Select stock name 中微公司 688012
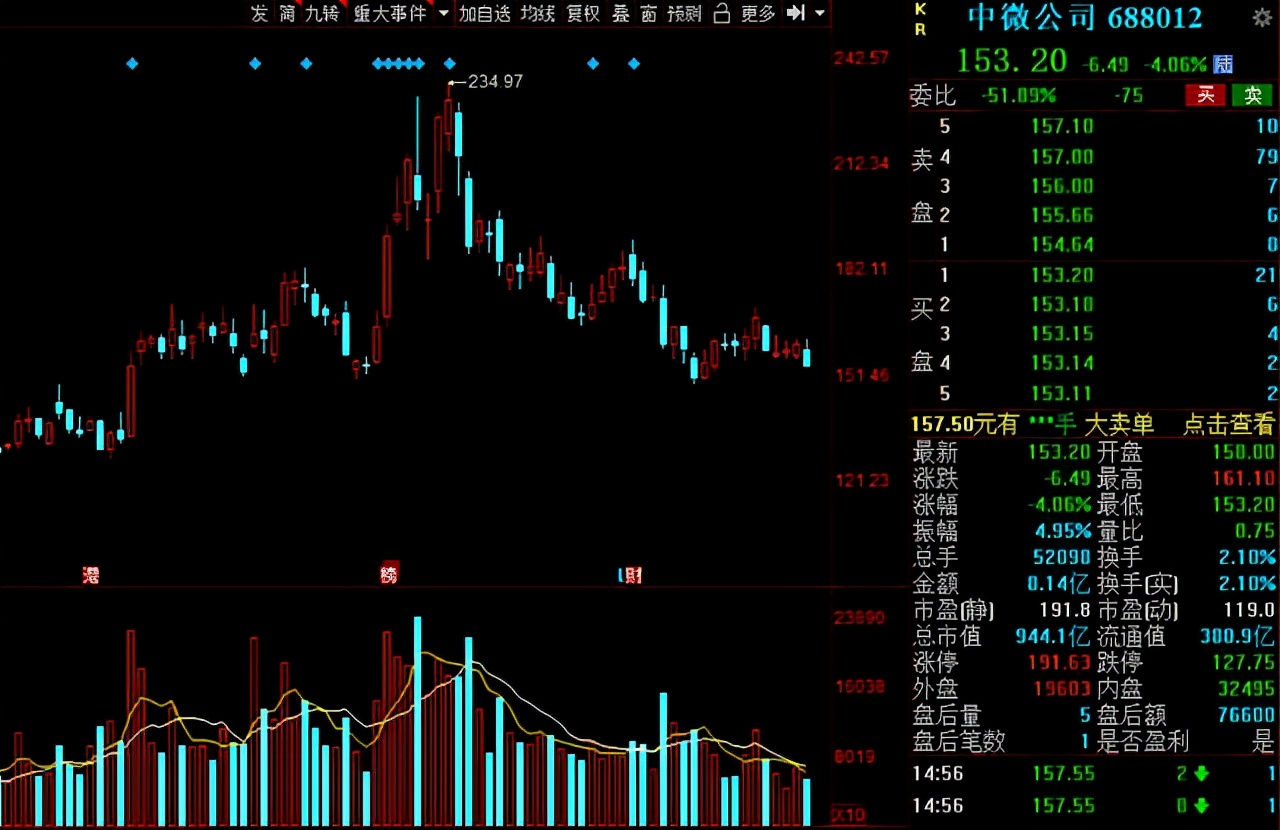1280x830 pixels. point(1085,18)
